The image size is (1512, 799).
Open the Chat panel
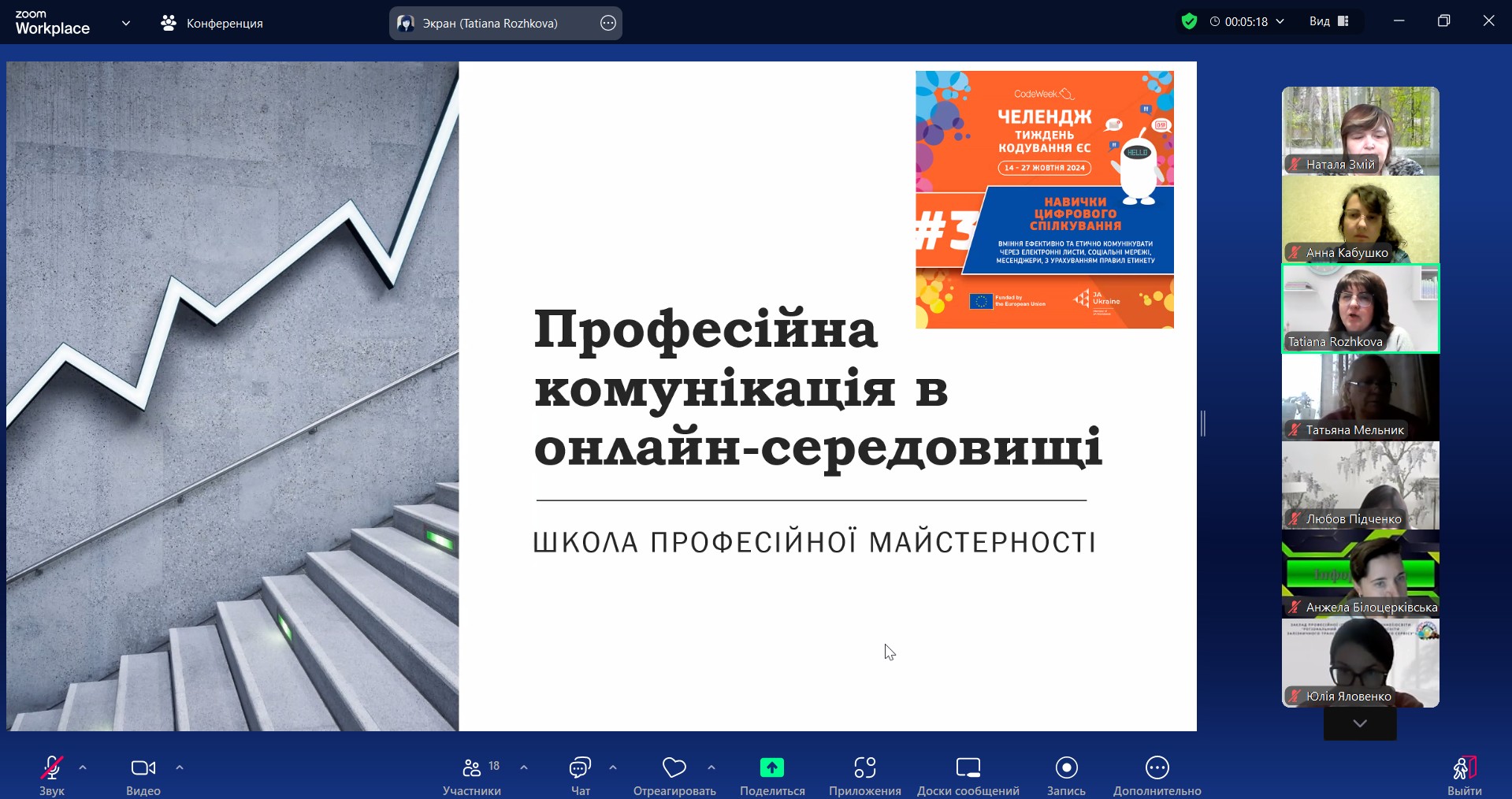click(580, 768)
